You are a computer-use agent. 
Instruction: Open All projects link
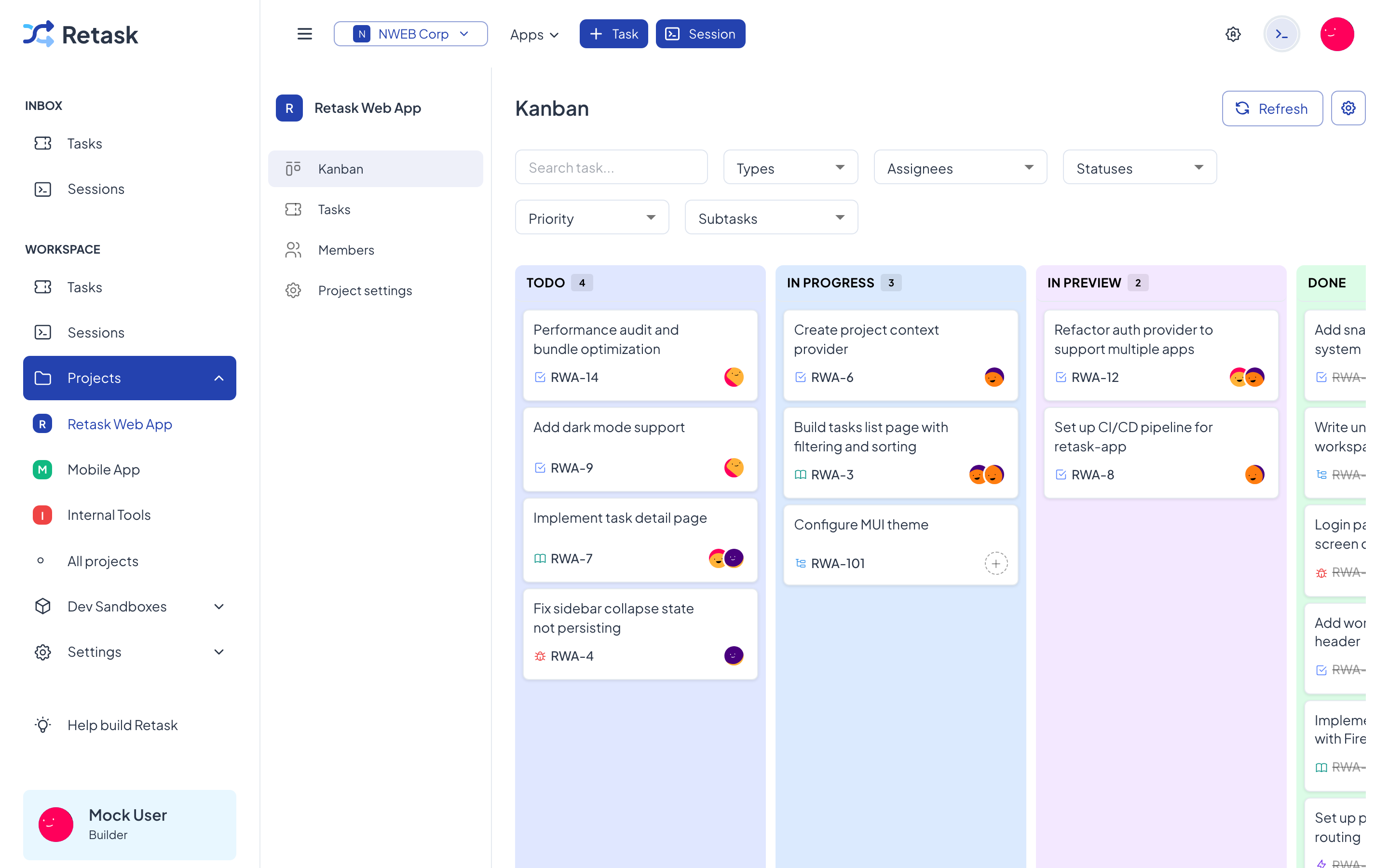129,561
